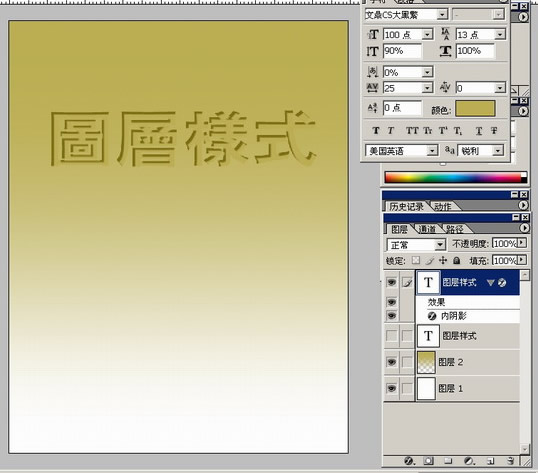Toggle lock image pixels brush icon

[430, 261]
